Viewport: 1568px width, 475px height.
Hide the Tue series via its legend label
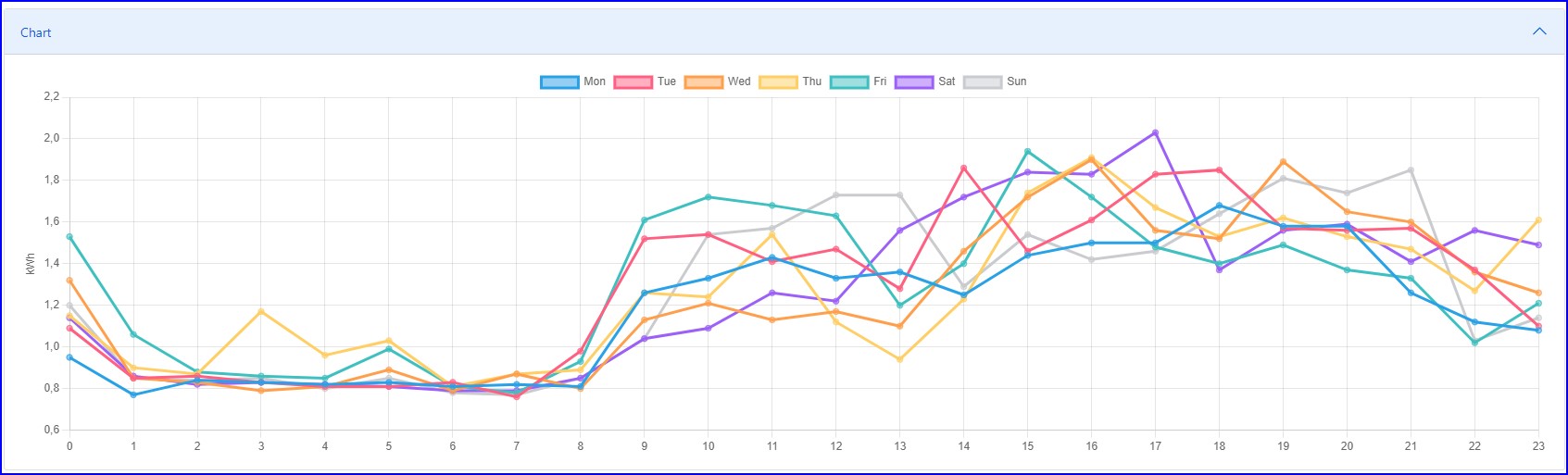667,81
